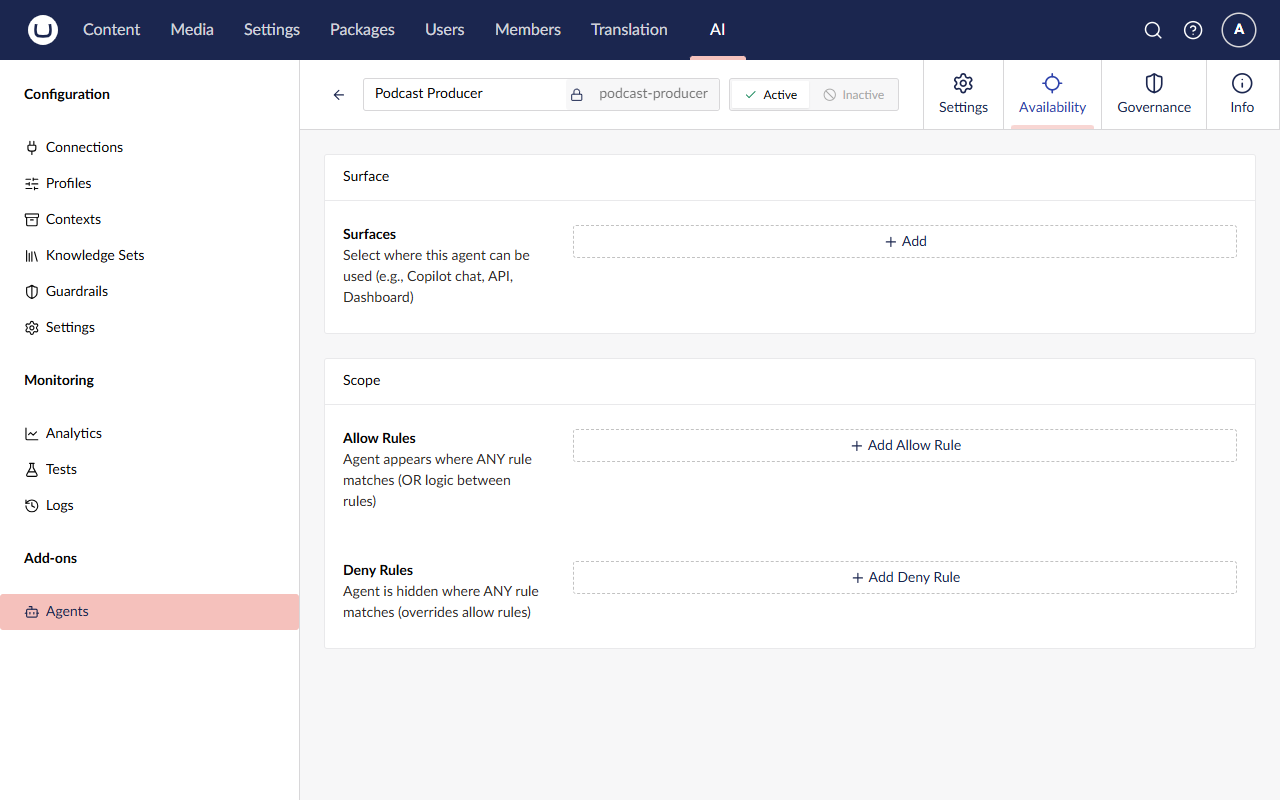Image resolution: width=1280 pixels, height=800 pixels.
Task: Open the Translation section
Action: (x=629, y=30)
